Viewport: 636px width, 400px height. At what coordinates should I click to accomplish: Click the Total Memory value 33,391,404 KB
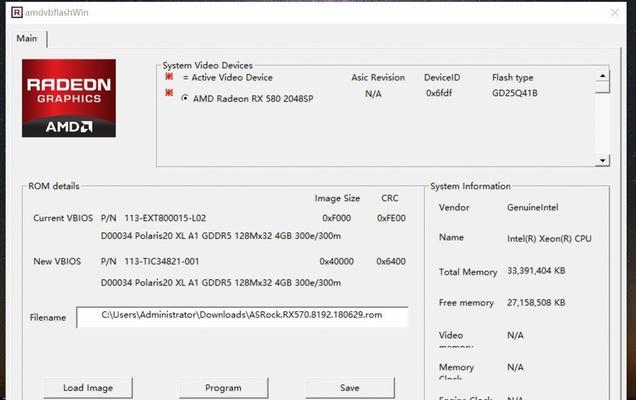(536, 271)
